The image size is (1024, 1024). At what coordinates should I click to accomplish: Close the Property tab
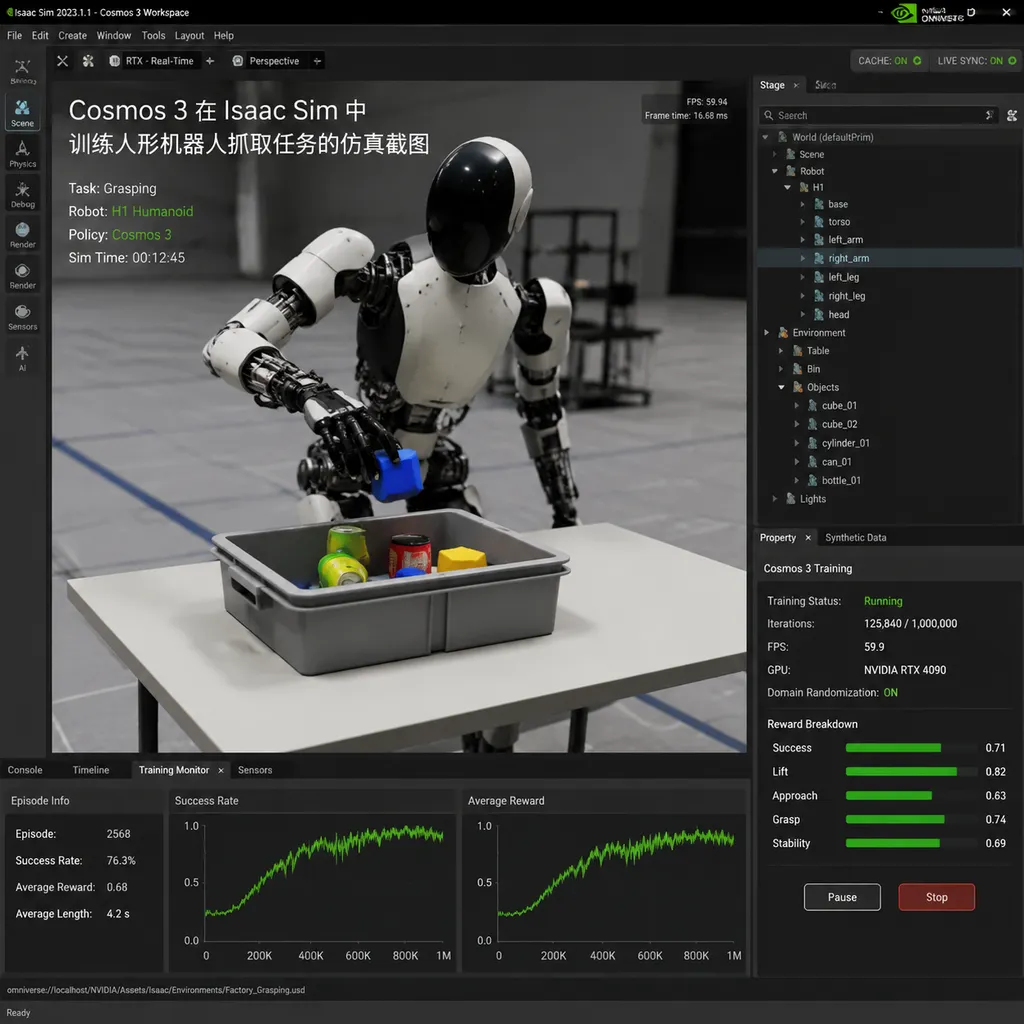click(808, 537)
